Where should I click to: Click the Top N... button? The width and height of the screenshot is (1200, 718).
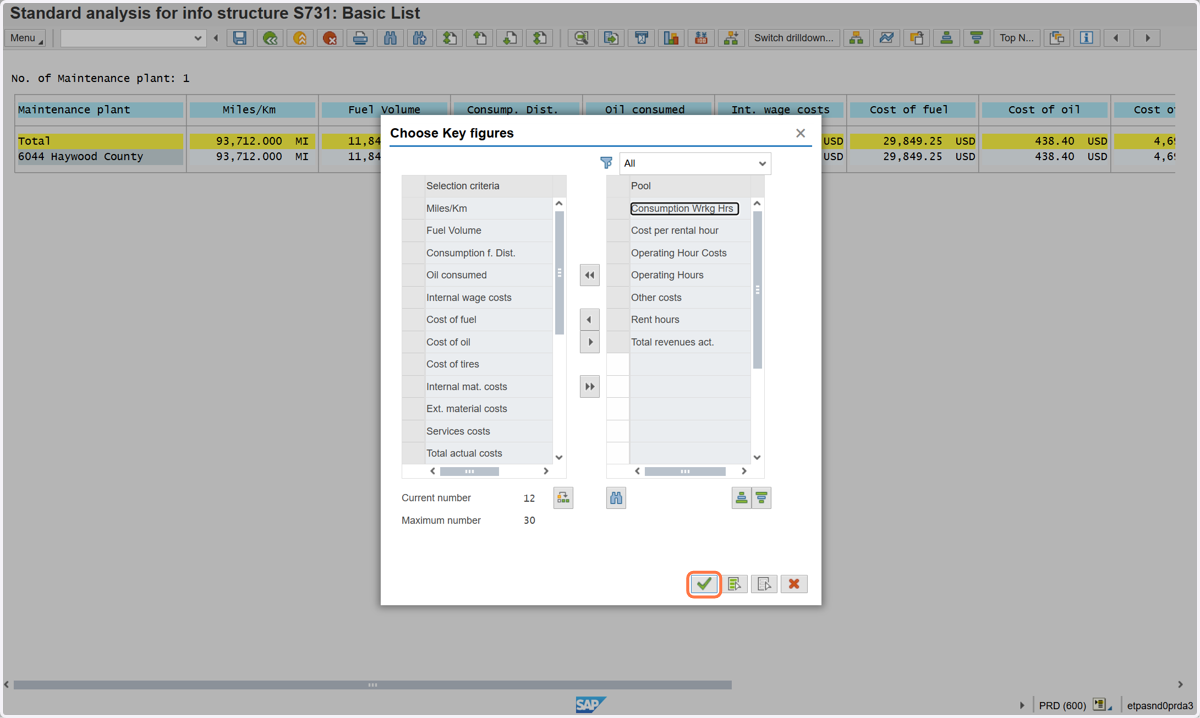(x=1017, y=38)
